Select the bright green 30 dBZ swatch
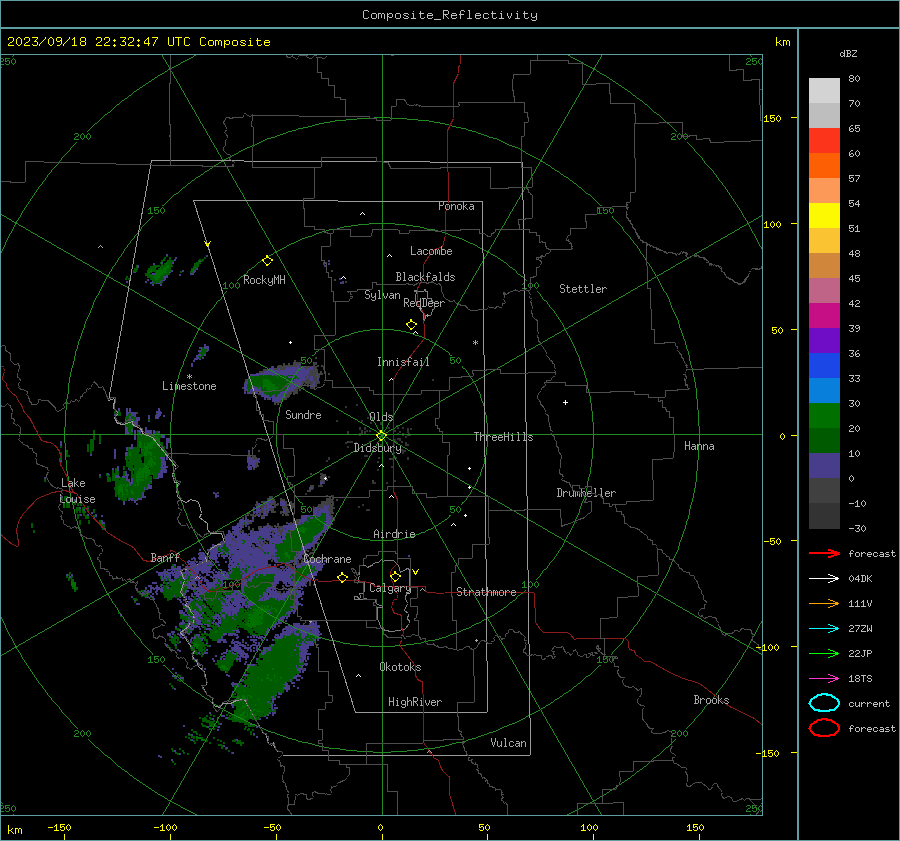The image size is (900, 841). tap(824, 416)
